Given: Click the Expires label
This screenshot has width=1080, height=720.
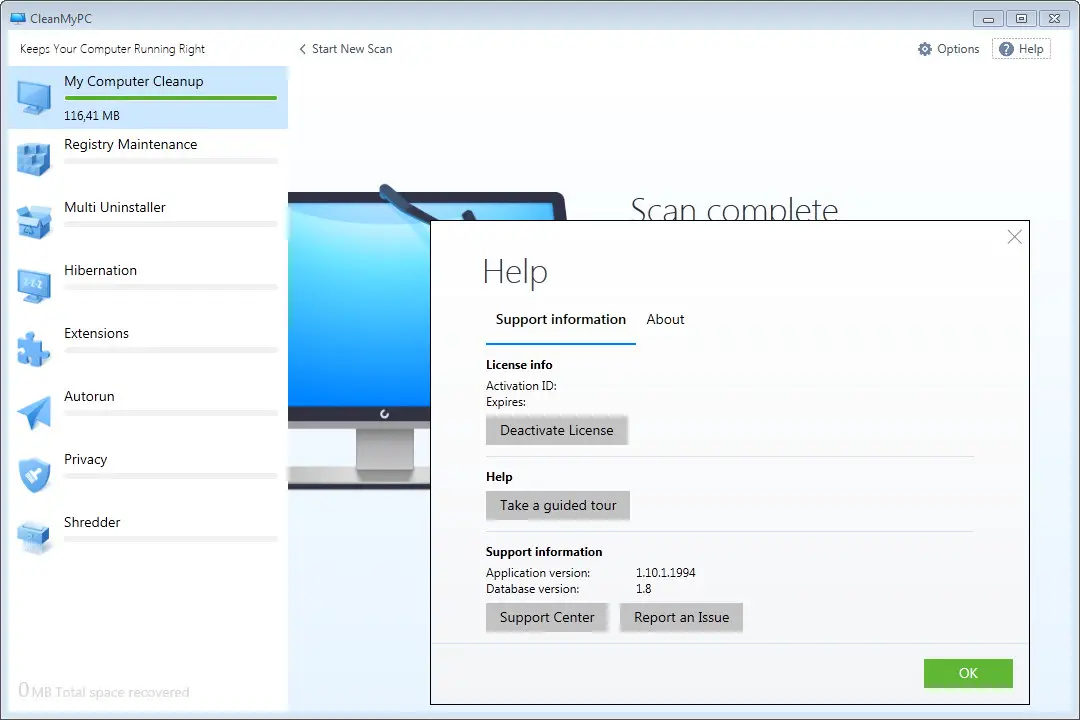Looking at the screenshot, I should [506, 402].
